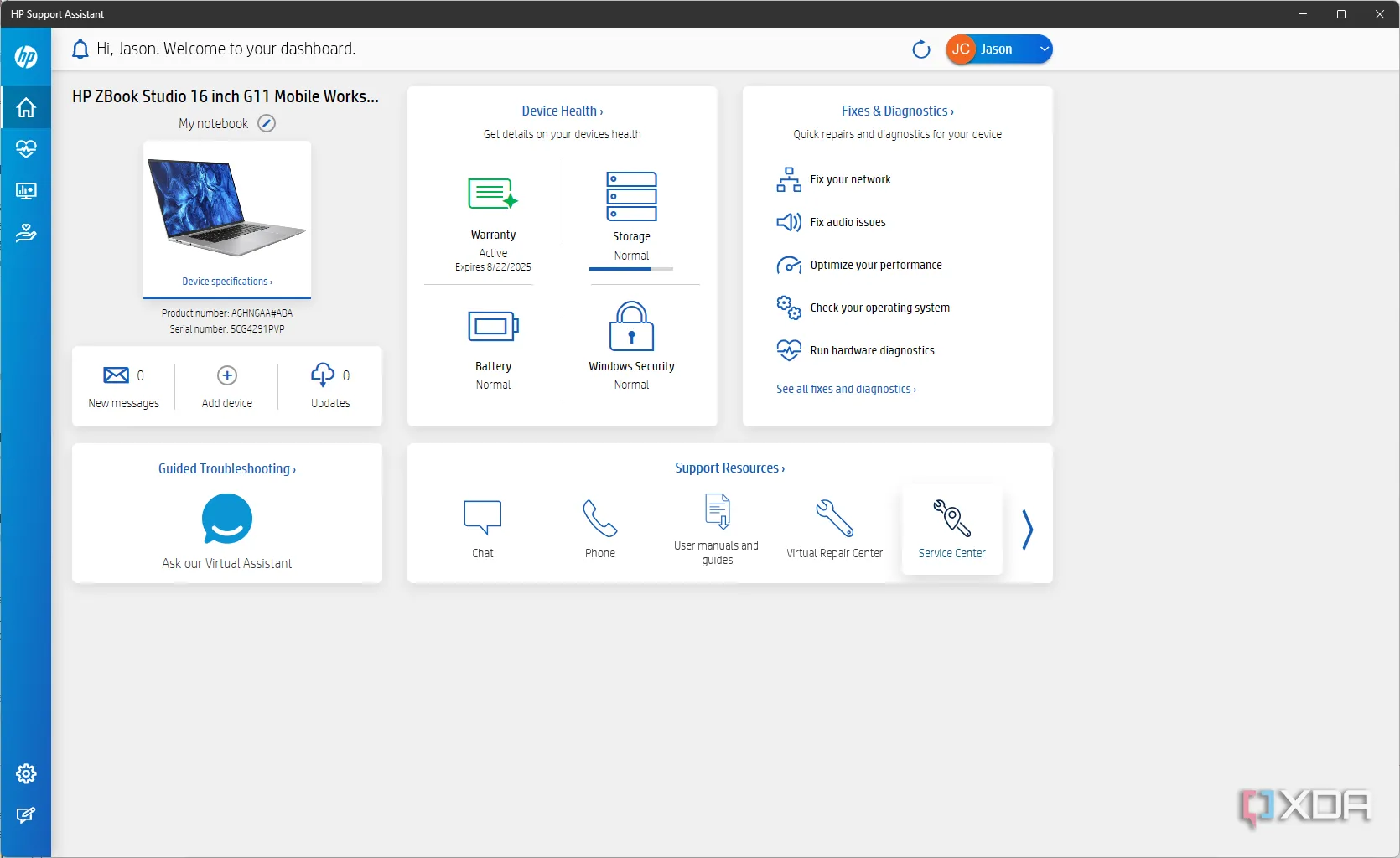Viewport: 1400px width, 858px height.
Task: Refresh the dashboard with the reload icon
Action: [920, 49]
